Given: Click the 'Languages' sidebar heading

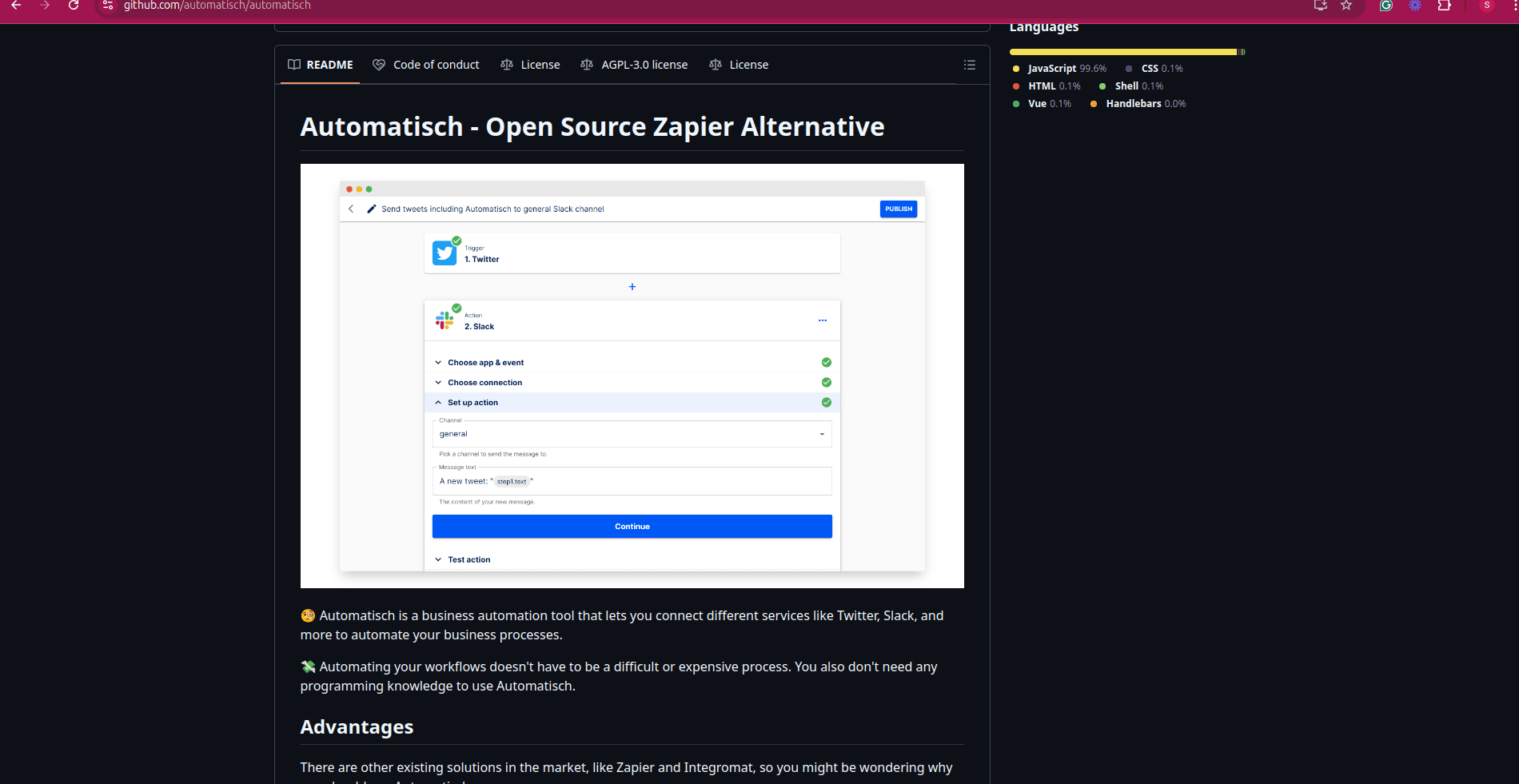Looking at the screenshot, I should tap(1044, 27).
